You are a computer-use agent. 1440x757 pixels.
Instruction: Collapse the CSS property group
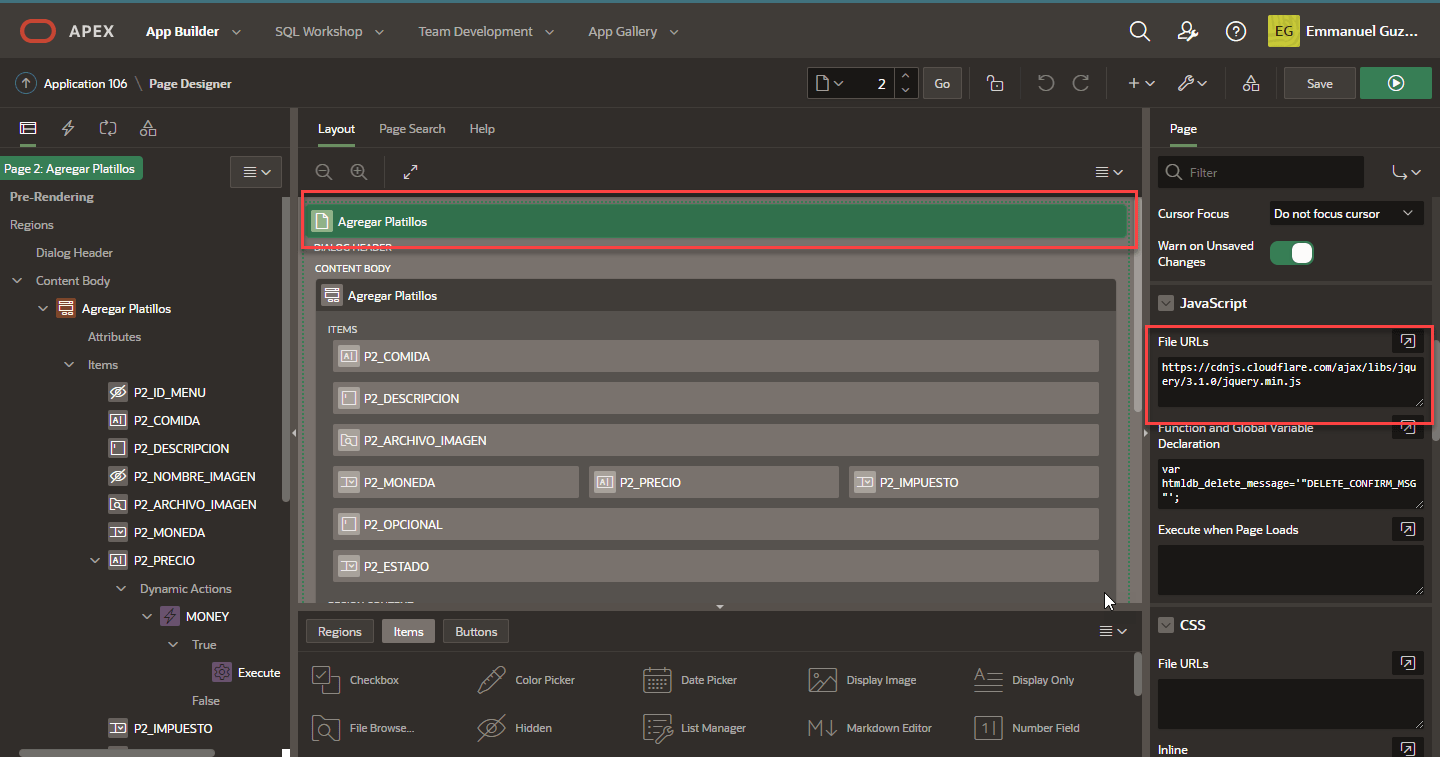tap(1166, 625)
